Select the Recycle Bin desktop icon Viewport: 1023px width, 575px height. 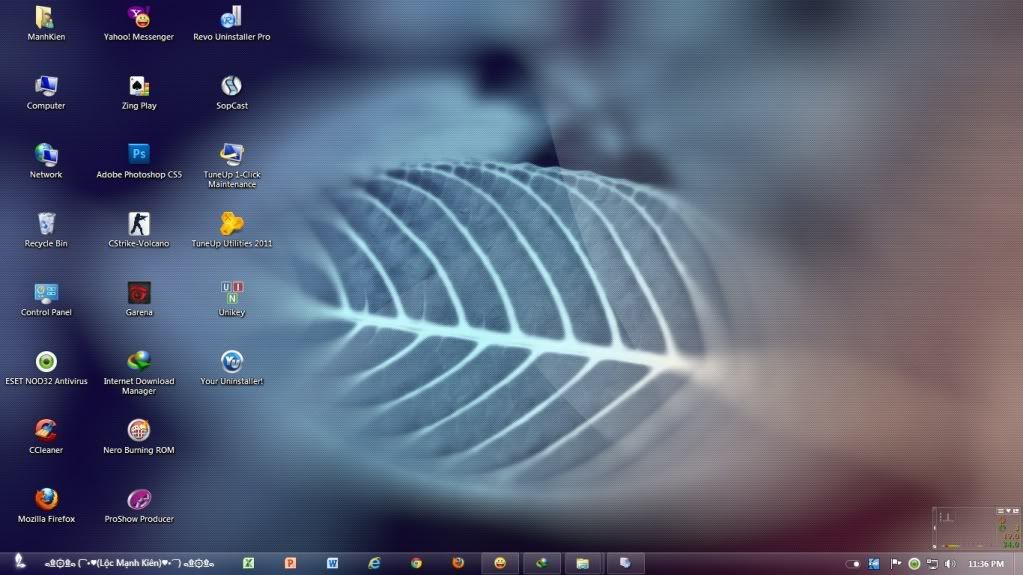[x=46, y=230]
